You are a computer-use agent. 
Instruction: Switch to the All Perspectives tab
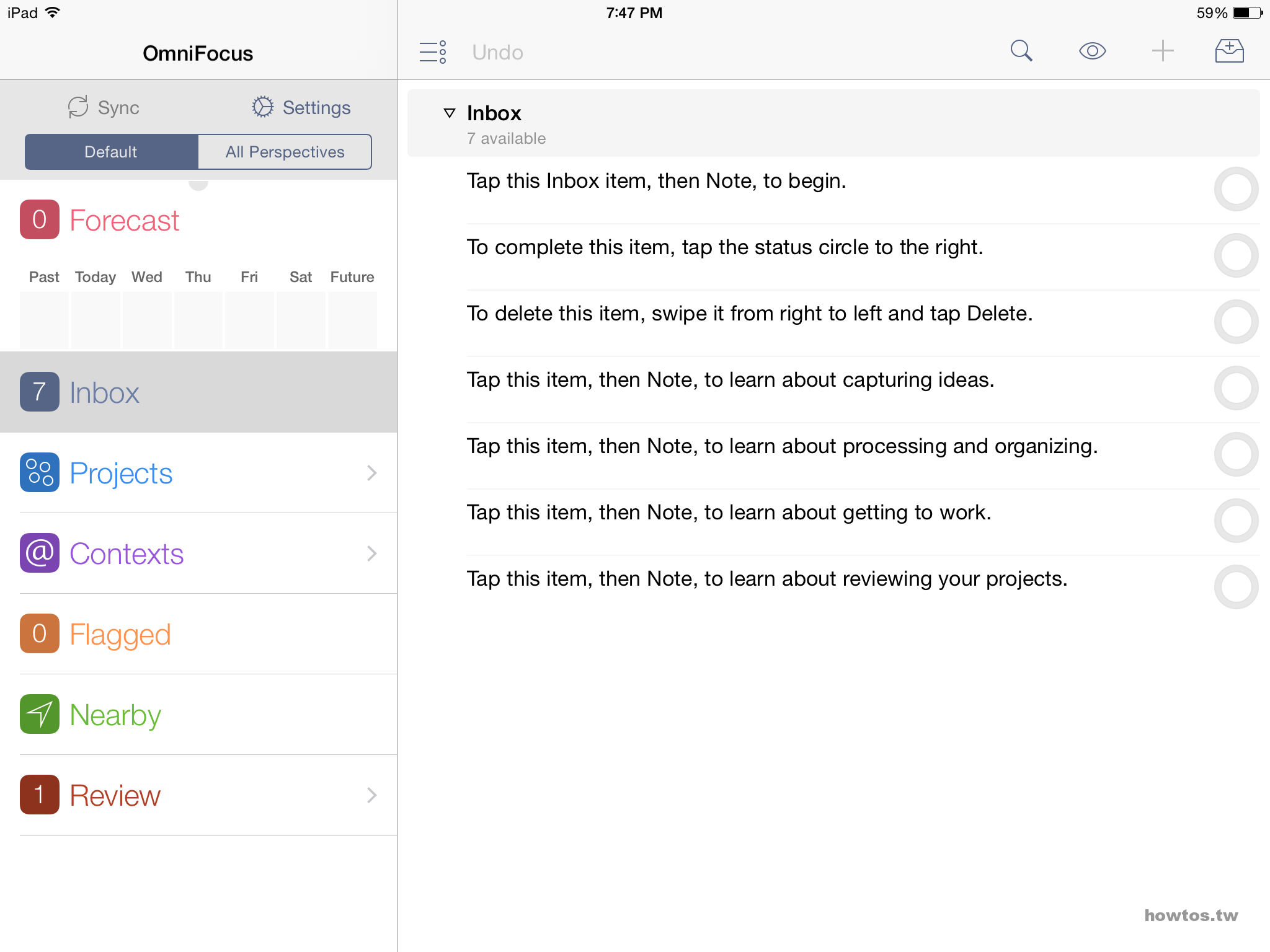pos(285,152)
